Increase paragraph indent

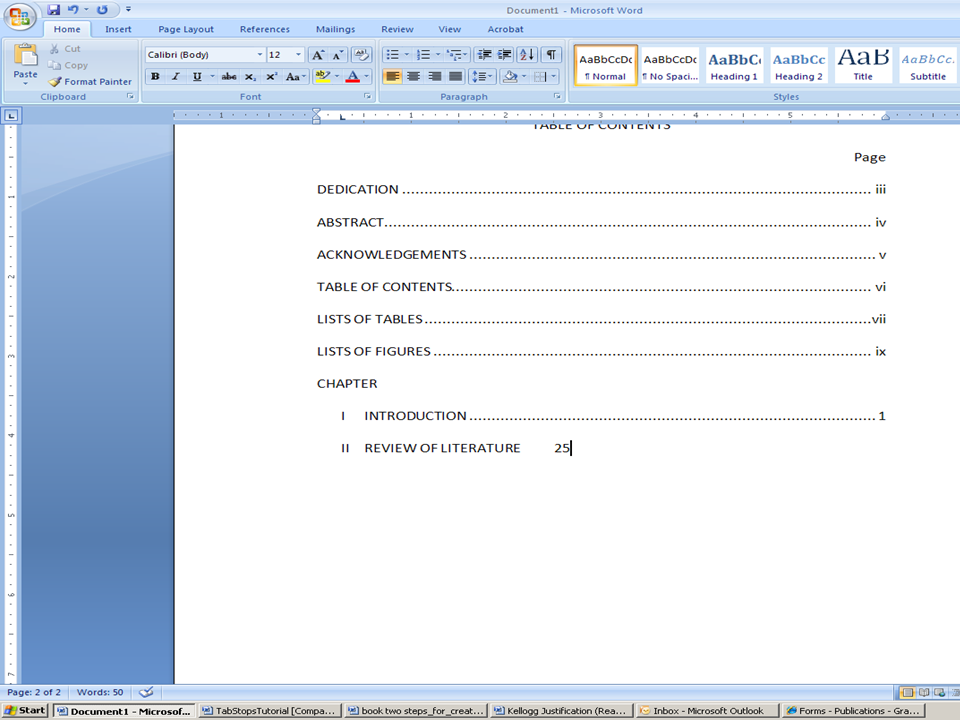pos(504,55)
